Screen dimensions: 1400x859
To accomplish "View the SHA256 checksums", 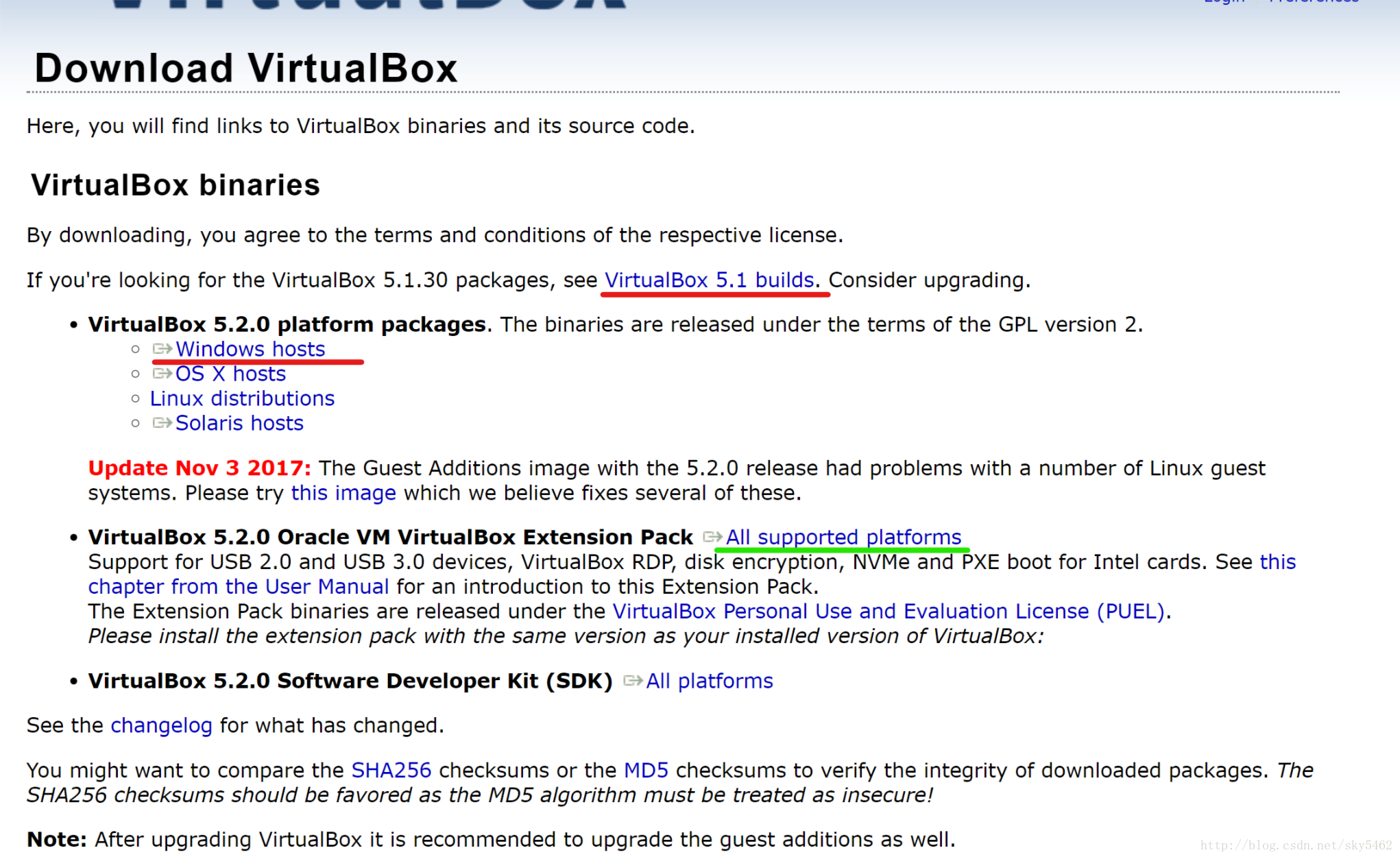I will pyautogui.click(x=391, y=770).
